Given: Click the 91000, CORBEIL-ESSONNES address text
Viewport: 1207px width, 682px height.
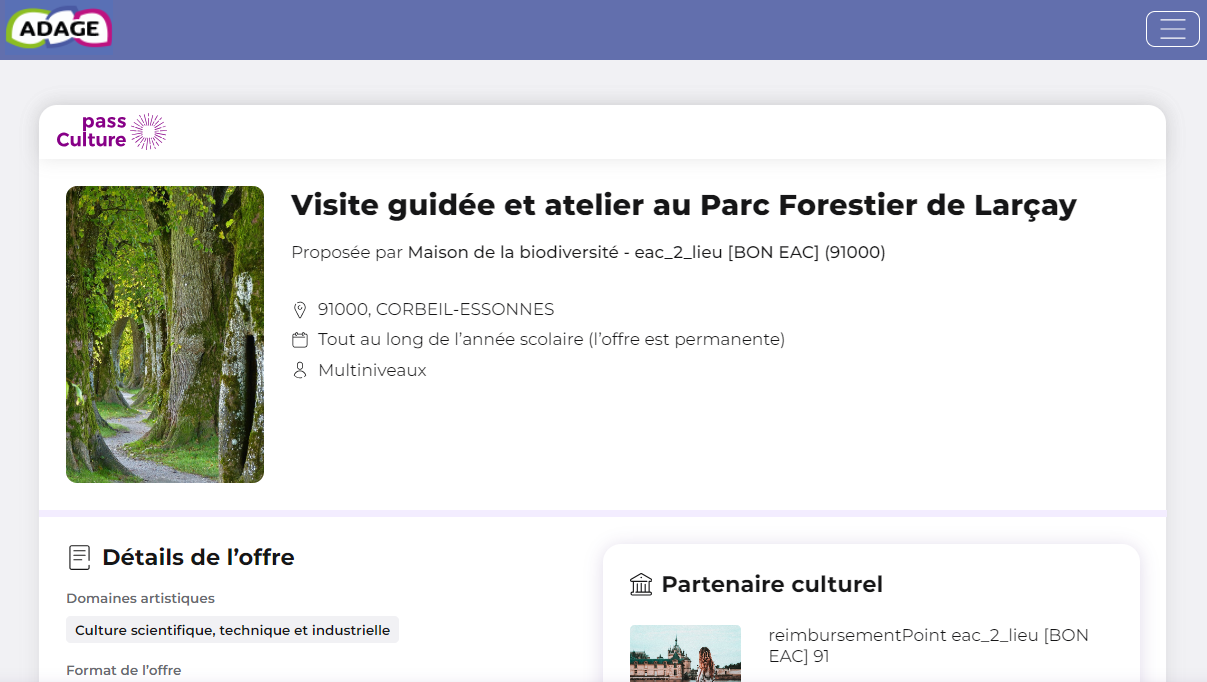Looking at the screenshot, I should tap(436, 310).
